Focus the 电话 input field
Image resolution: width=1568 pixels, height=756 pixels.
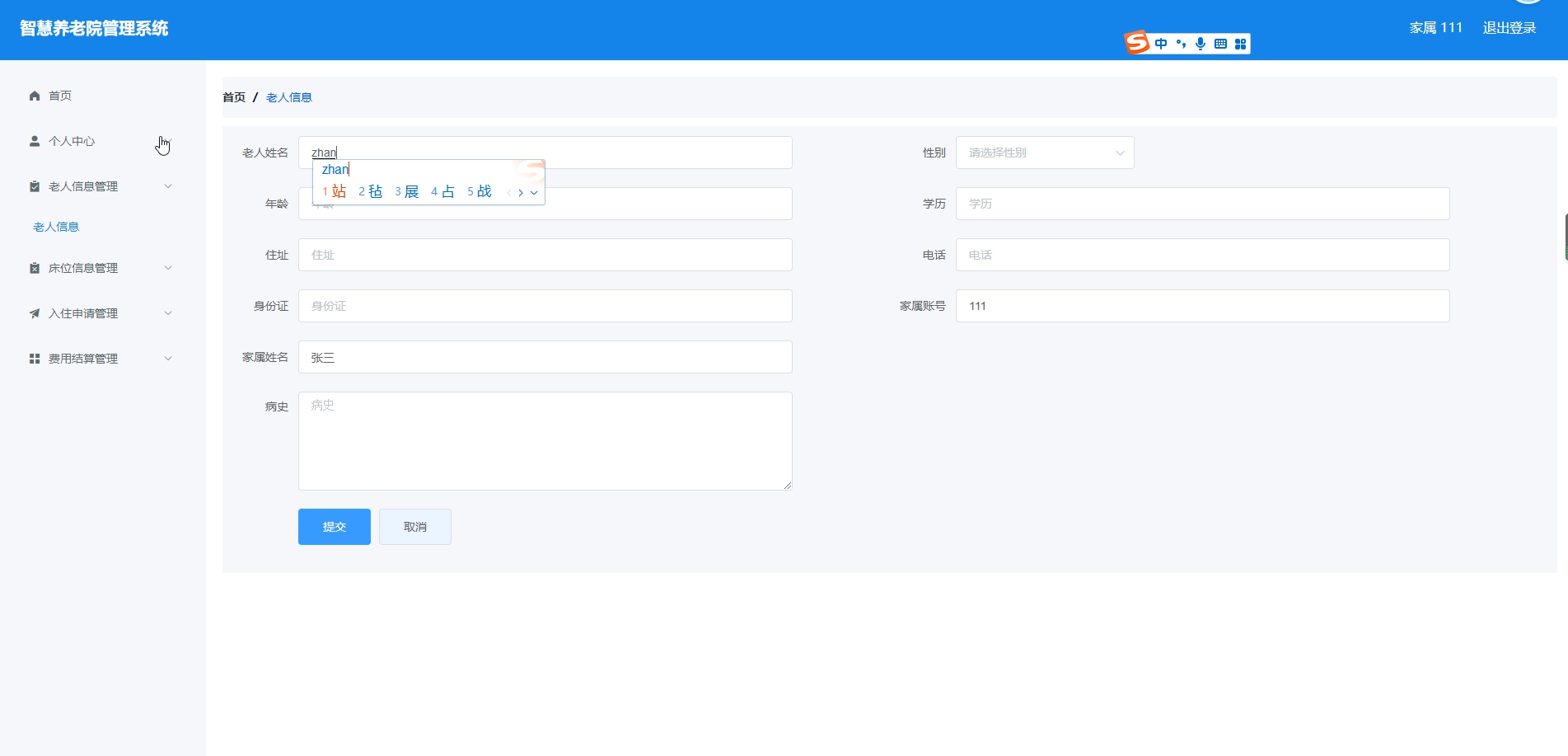1203,255
